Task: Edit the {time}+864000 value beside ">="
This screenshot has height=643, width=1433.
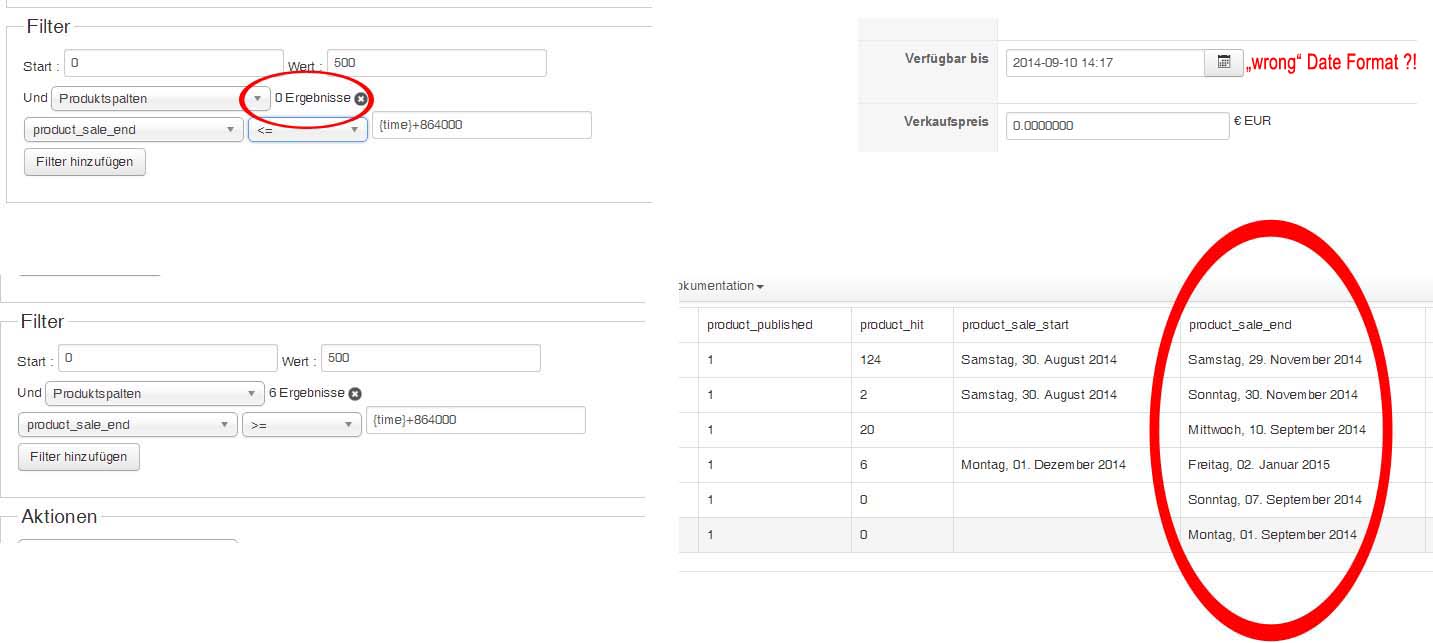Action: (475, 420)
